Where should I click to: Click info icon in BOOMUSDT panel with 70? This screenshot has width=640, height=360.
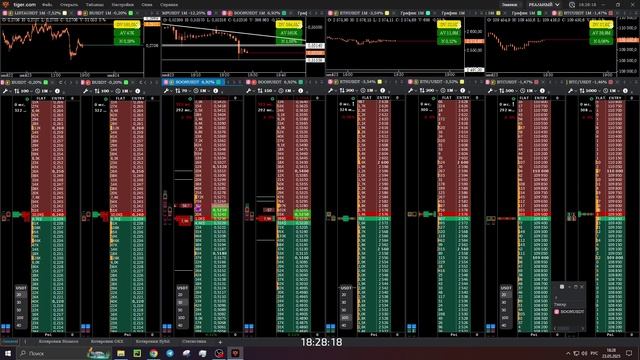(216, 91)
